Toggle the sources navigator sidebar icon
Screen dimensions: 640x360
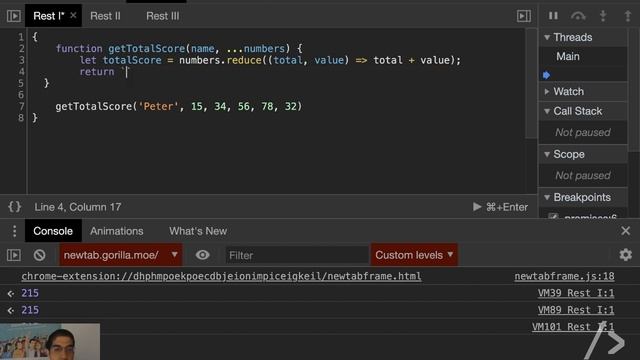pos(13,16)
